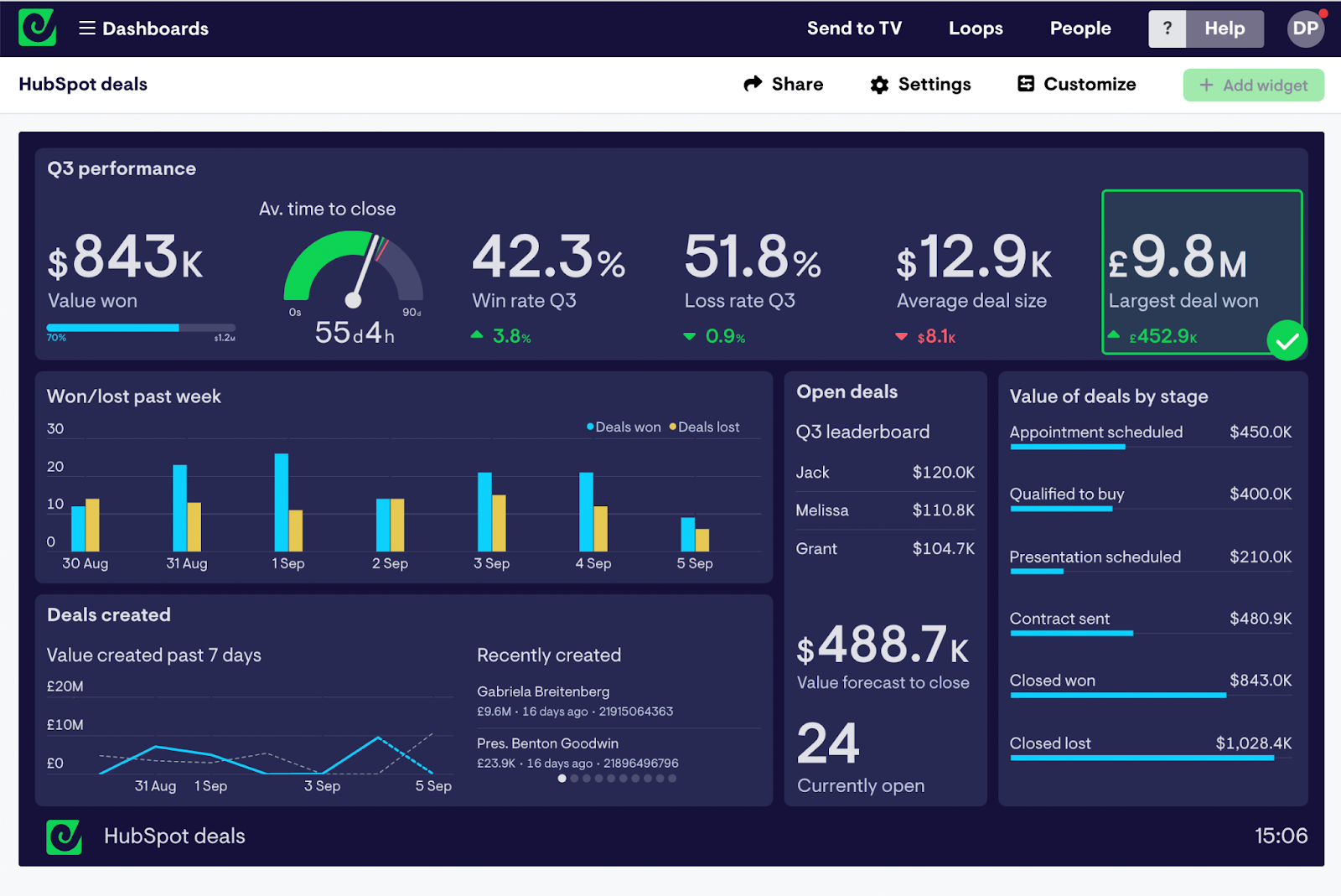
Task: Click the 24 Currently open count
Action: click(828, 743)
